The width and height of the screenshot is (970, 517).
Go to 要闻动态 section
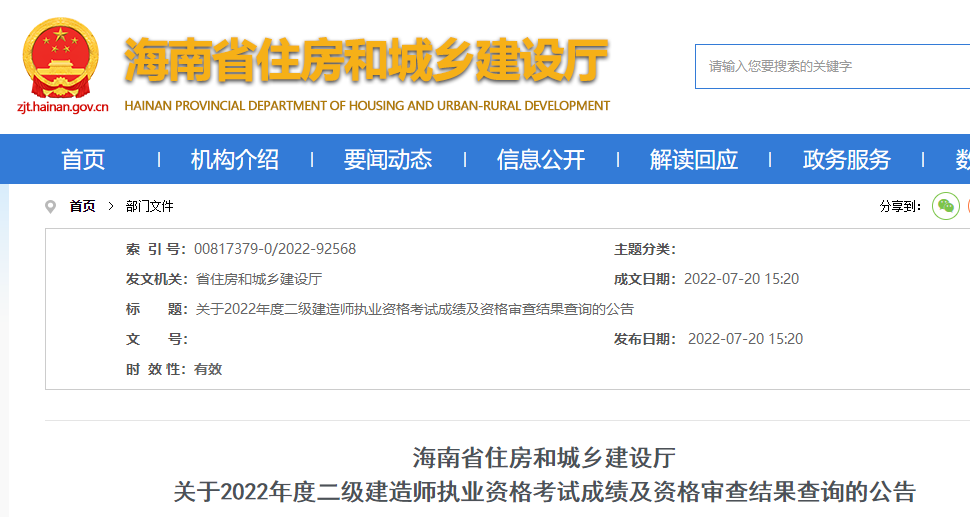click(388, 159)
